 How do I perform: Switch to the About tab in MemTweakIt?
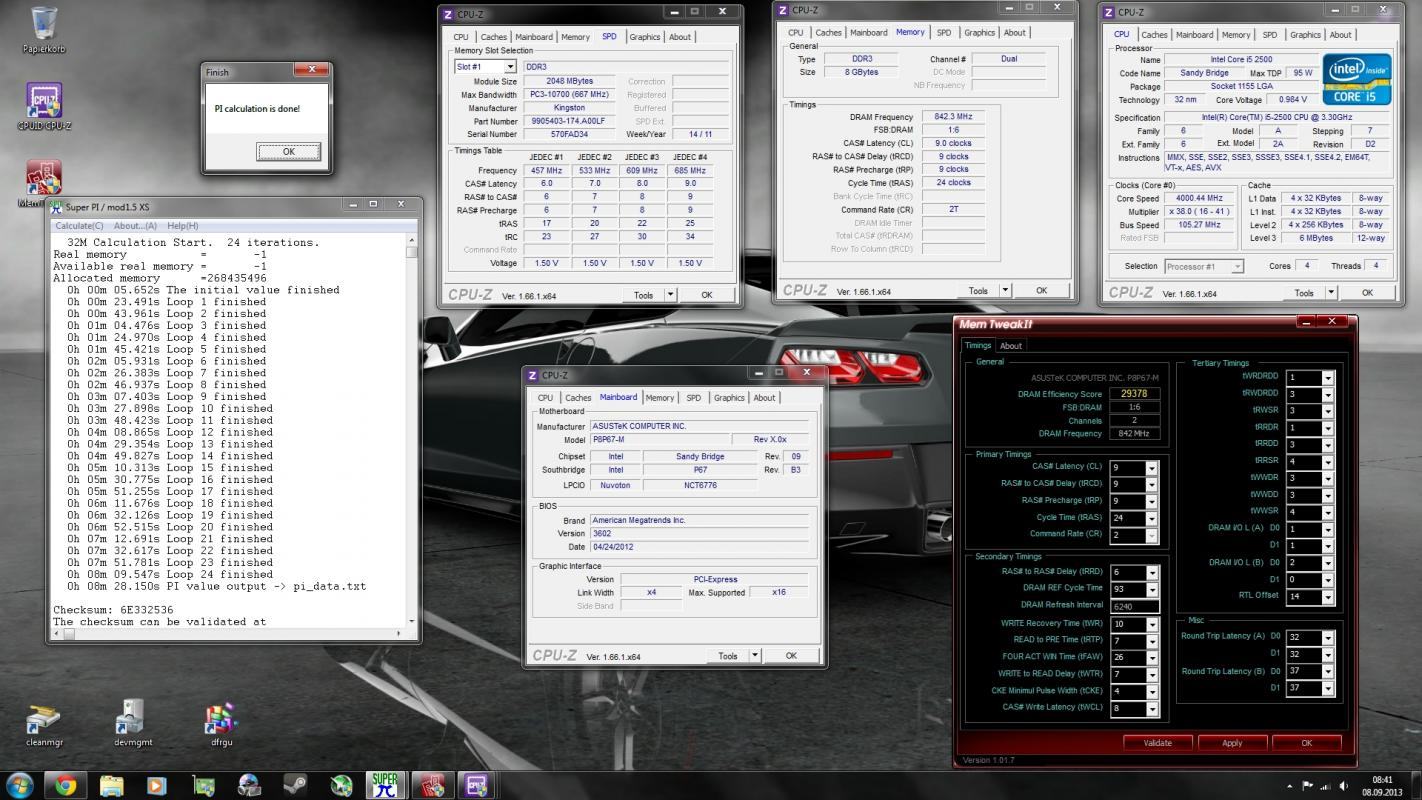1011,346
